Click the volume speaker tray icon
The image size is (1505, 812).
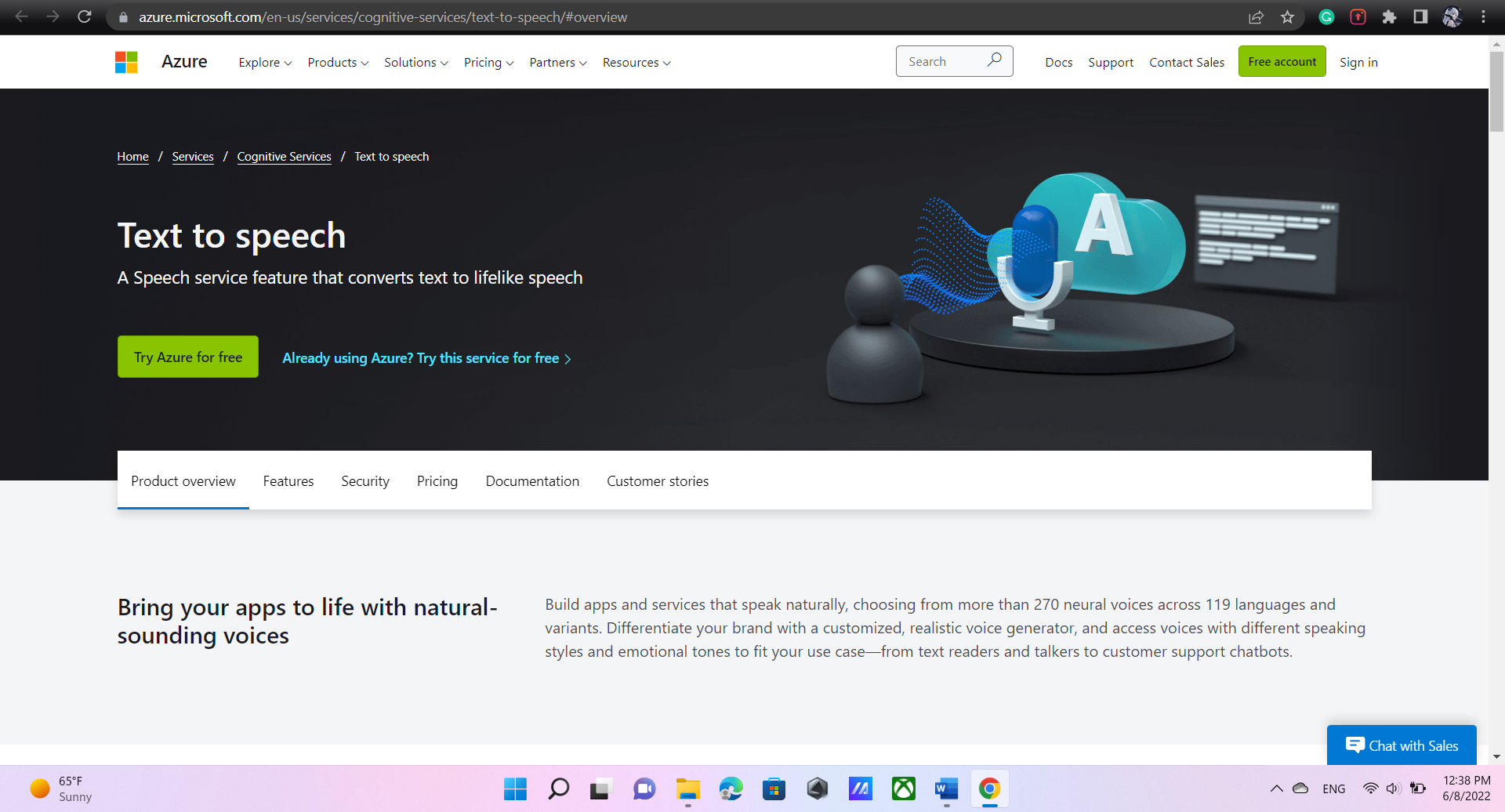point(1393,788)
